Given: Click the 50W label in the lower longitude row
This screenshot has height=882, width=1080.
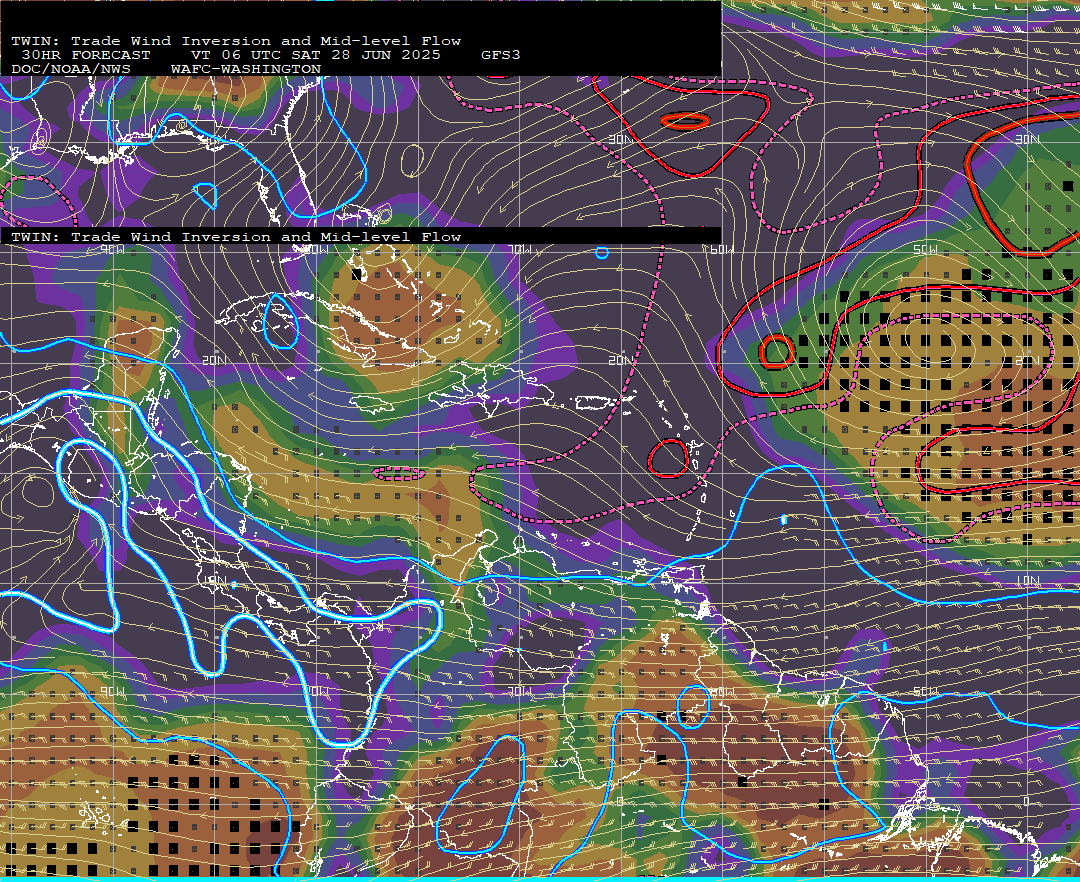Looking at the screenshot, I should click(x=925, y=691).
